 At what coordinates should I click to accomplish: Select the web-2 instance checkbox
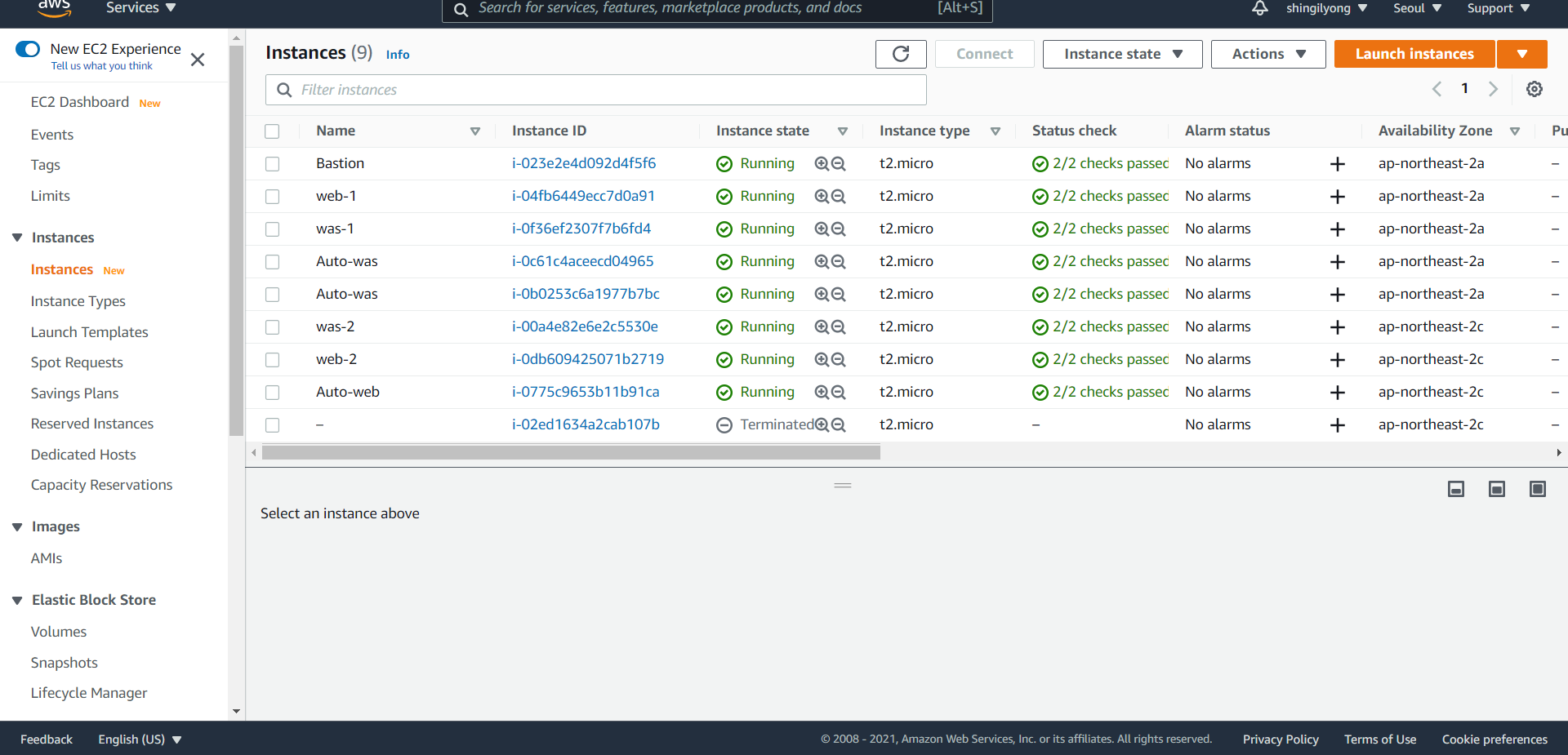tap(272, 360)
